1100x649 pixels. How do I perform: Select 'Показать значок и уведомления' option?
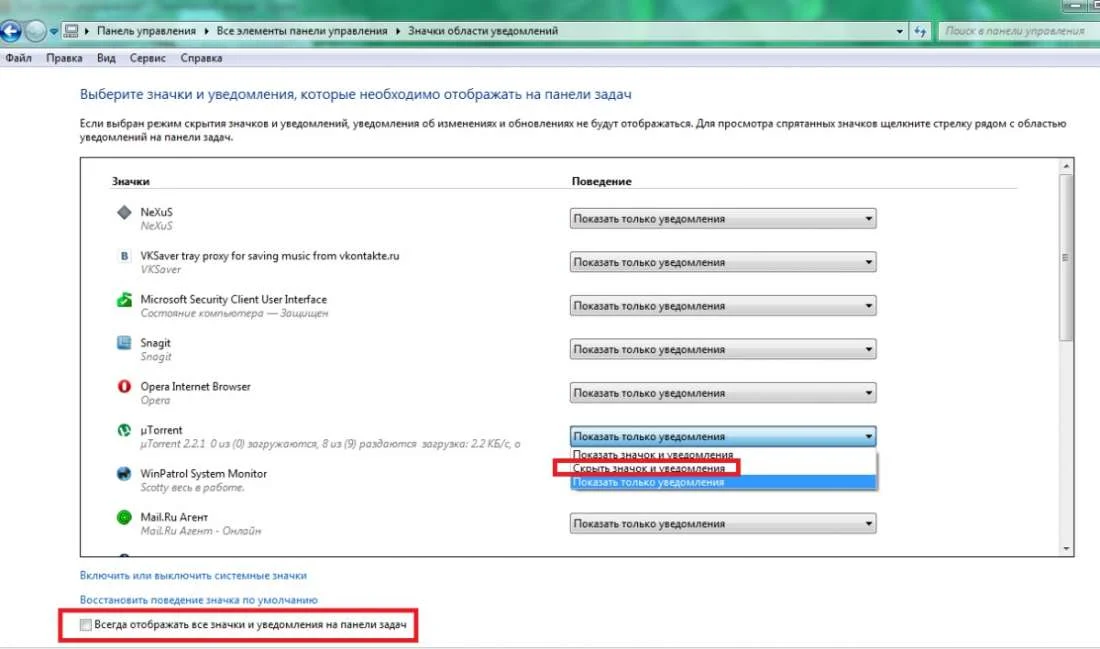click(x=723, y=455)
